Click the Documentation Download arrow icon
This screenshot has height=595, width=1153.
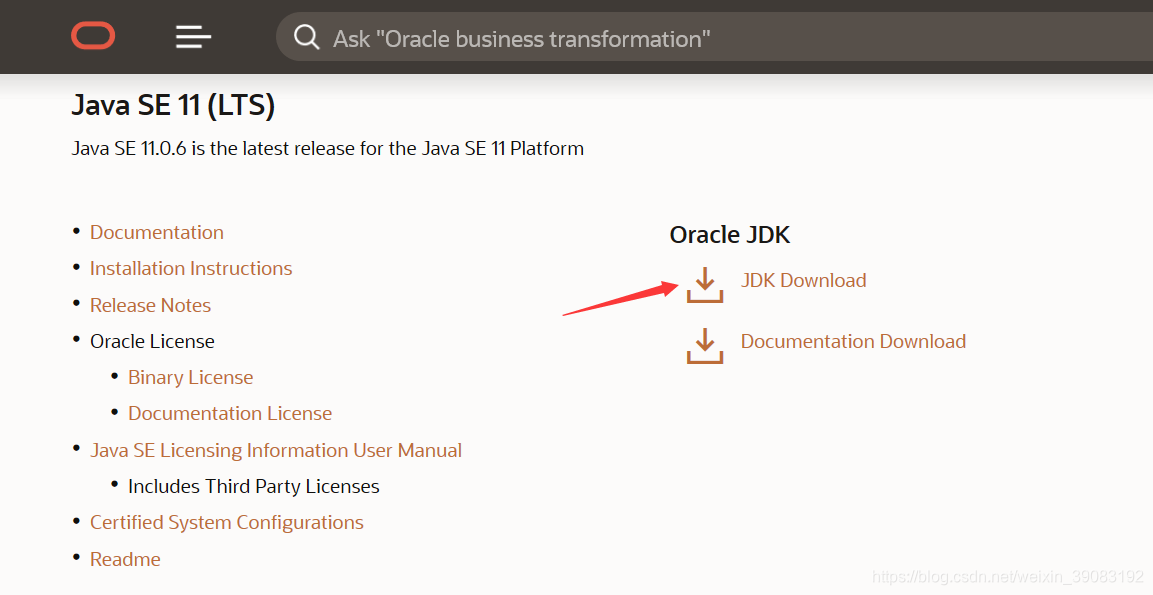point(704,346)
